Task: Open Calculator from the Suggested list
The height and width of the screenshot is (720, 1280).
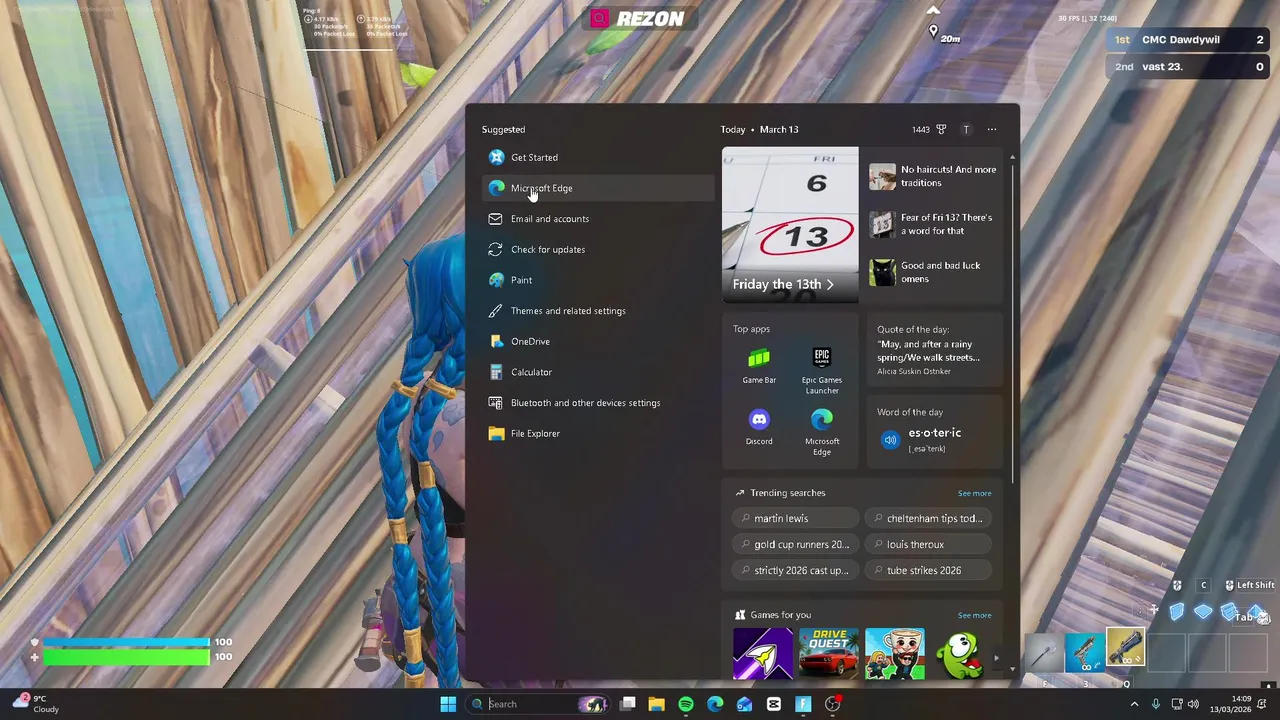Action: click(x=598, y=372)
